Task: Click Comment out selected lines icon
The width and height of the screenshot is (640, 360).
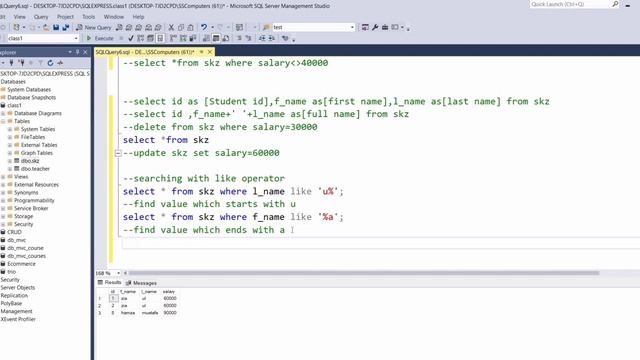Action: coord(239,38)
